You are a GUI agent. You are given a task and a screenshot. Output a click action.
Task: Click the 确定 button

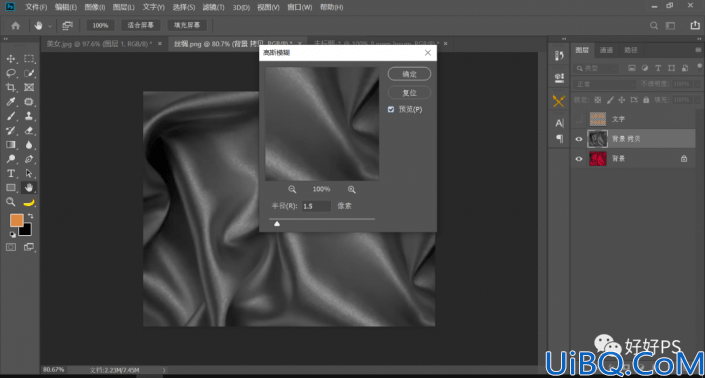point(409,74)
